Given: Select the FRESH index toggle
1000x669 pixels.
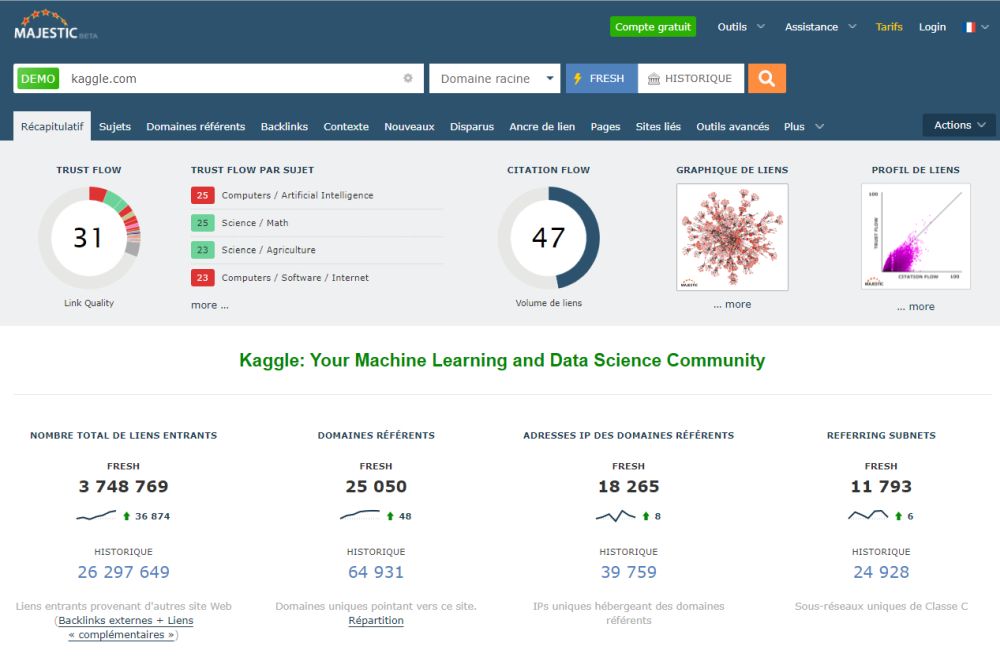Looking at the screenshot, I should point(601,78).
